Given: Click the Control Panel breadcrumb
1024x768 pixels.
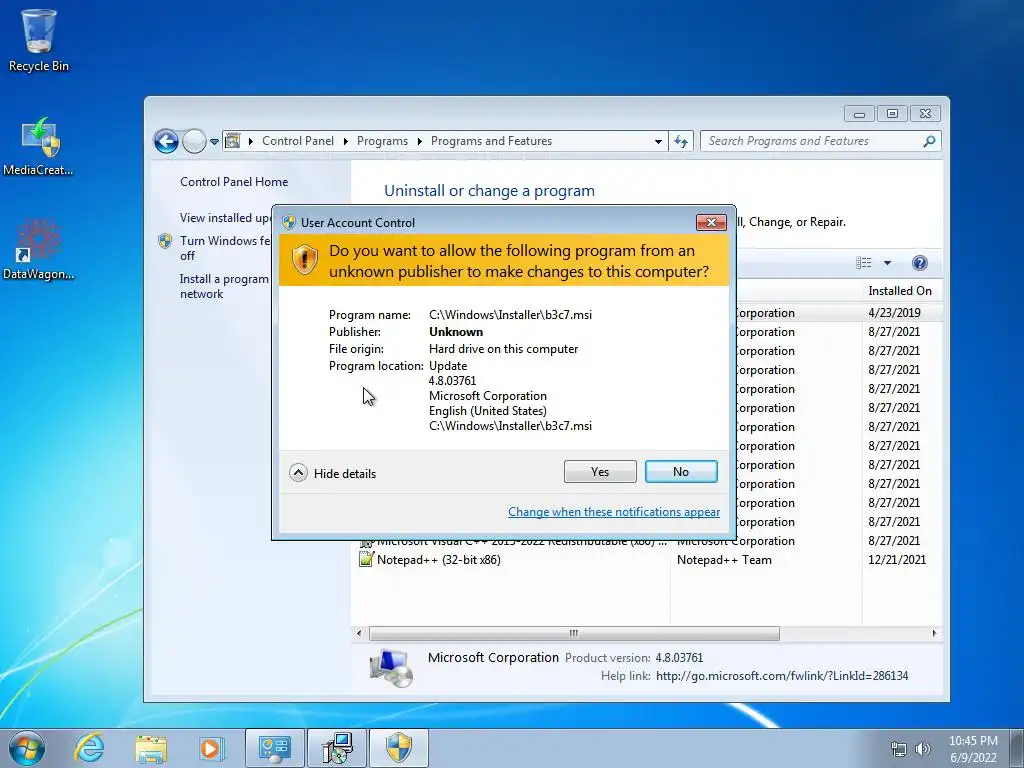Looking at the screenshot, I should click(x=298, y=141).
